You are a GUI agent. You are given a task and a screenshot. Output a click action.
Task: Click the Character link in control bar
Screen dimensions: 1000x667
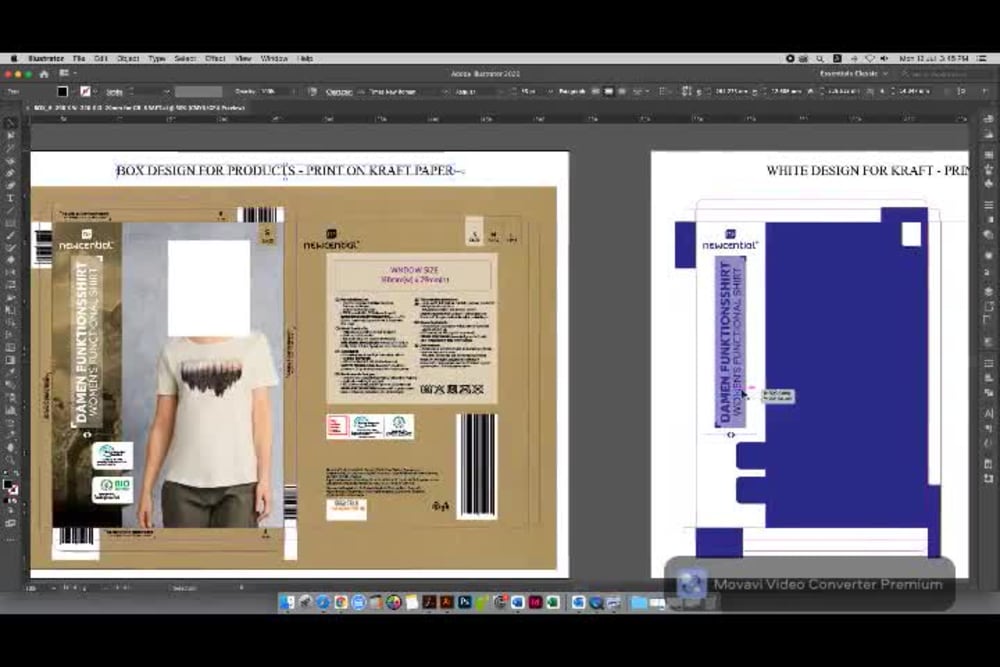pos(339,92)
